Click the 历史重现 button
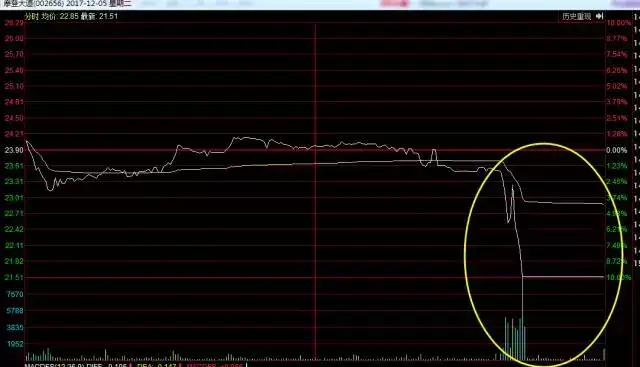 (576, 16)
